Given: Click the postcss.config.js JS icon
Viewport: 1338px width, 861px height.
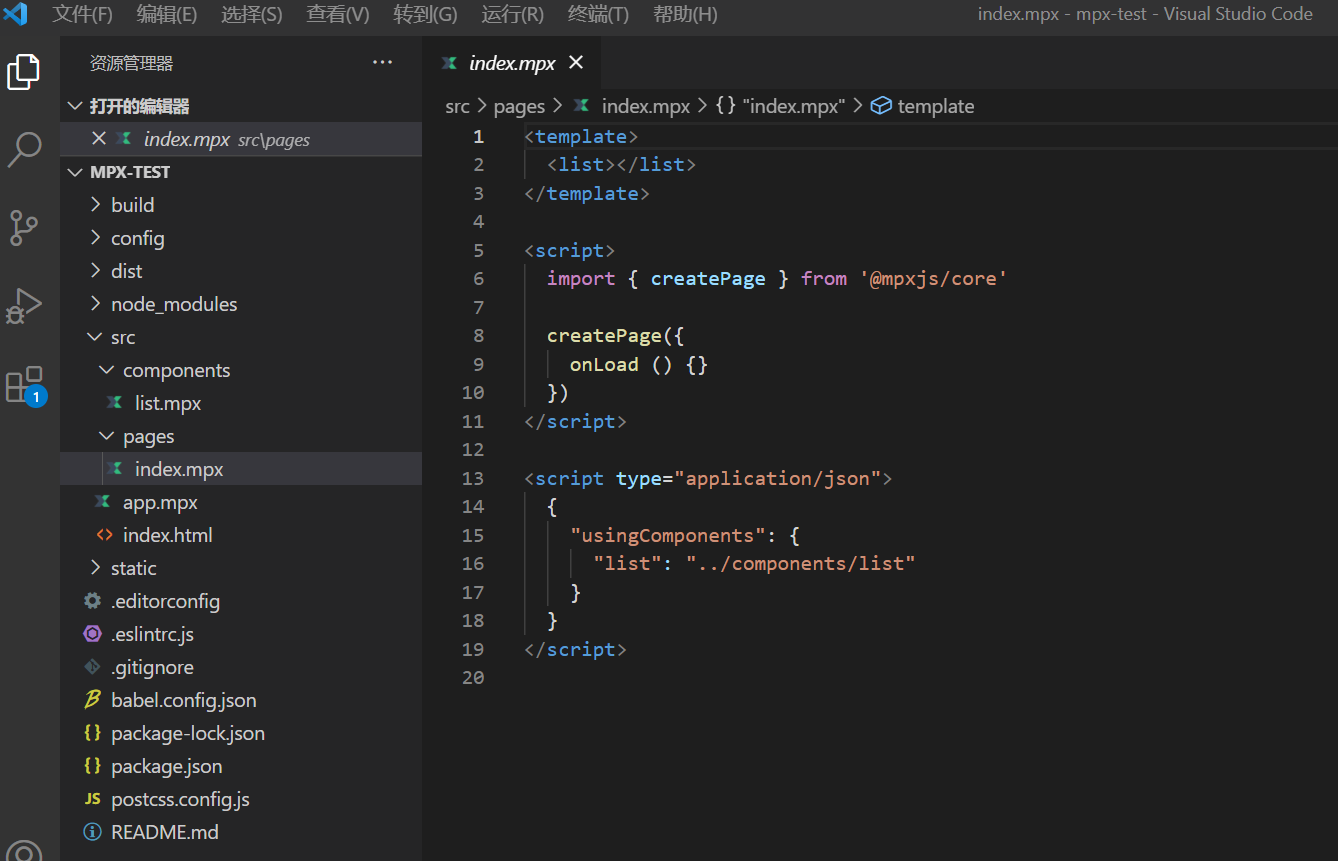Looking at the screenshot, I should [x=92, y=799].
